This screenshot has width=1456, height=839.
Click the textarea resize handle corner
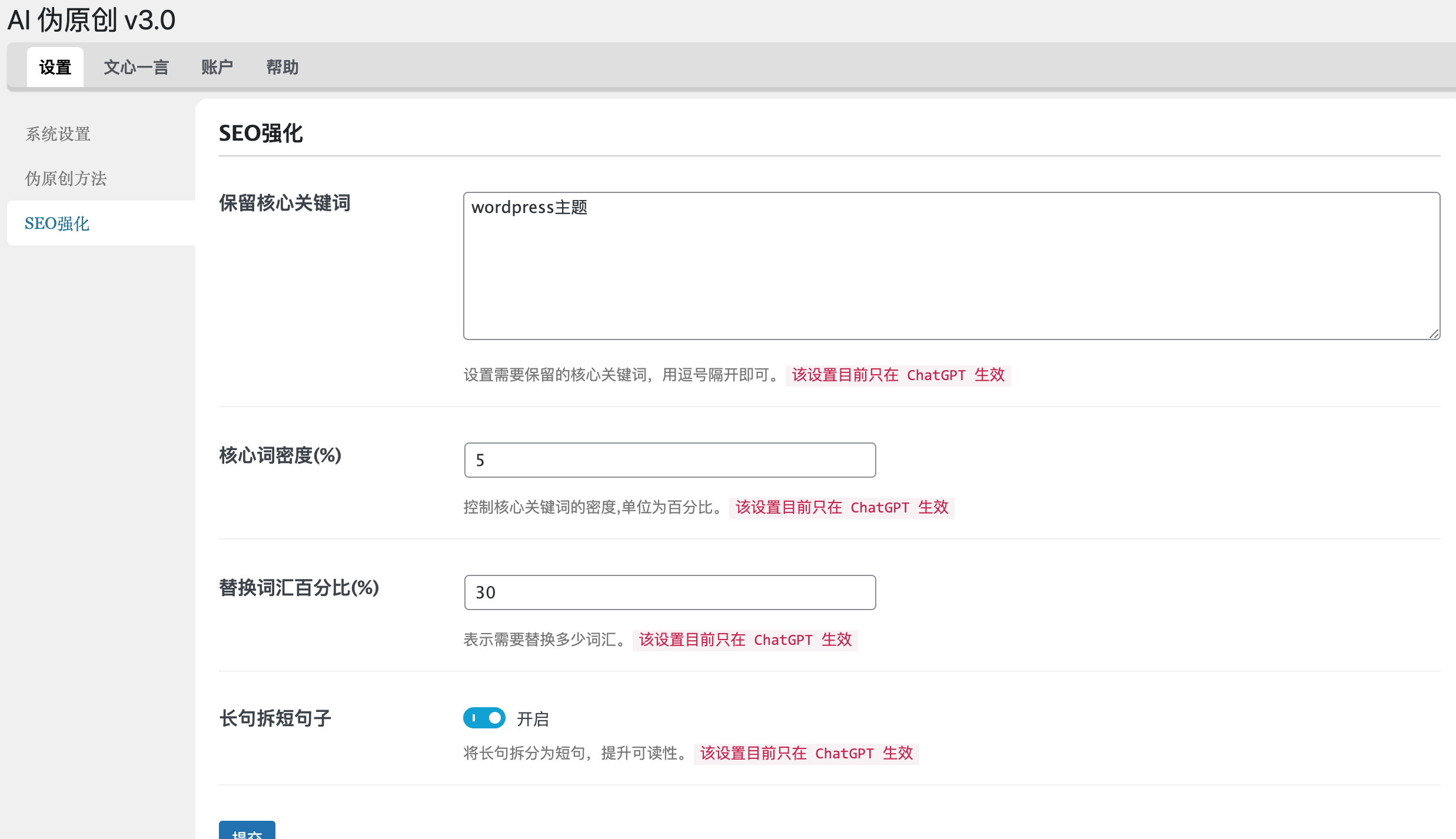1434,334
